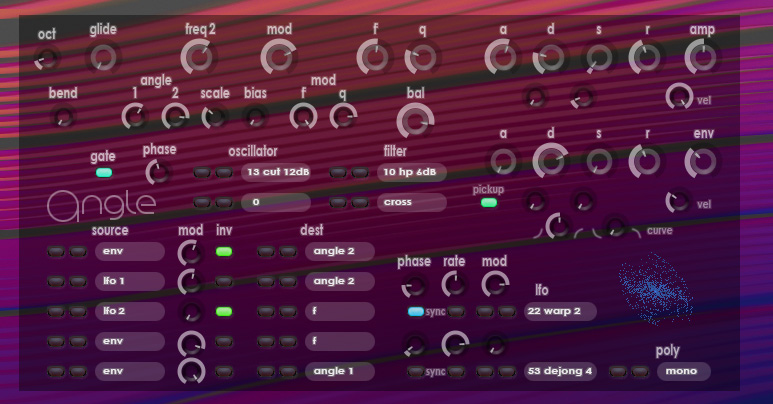Viewport: 773px width, 404px height.
Task: Click mod amount knob in lfo 2 row
Action: point(190,312)
